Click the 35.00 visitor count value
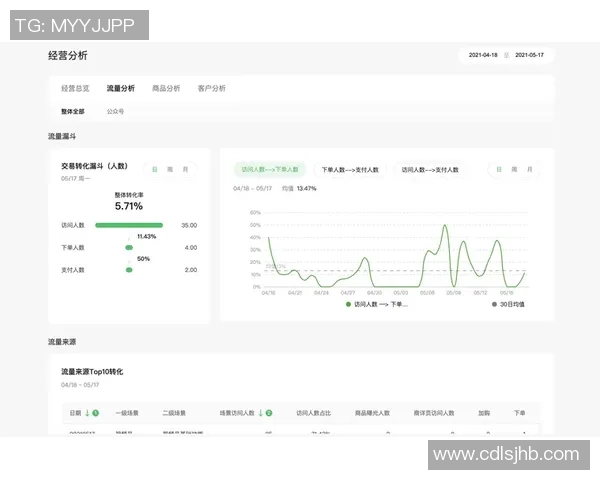This screenshot has height=480, width=600. click(x=189, y=225)
